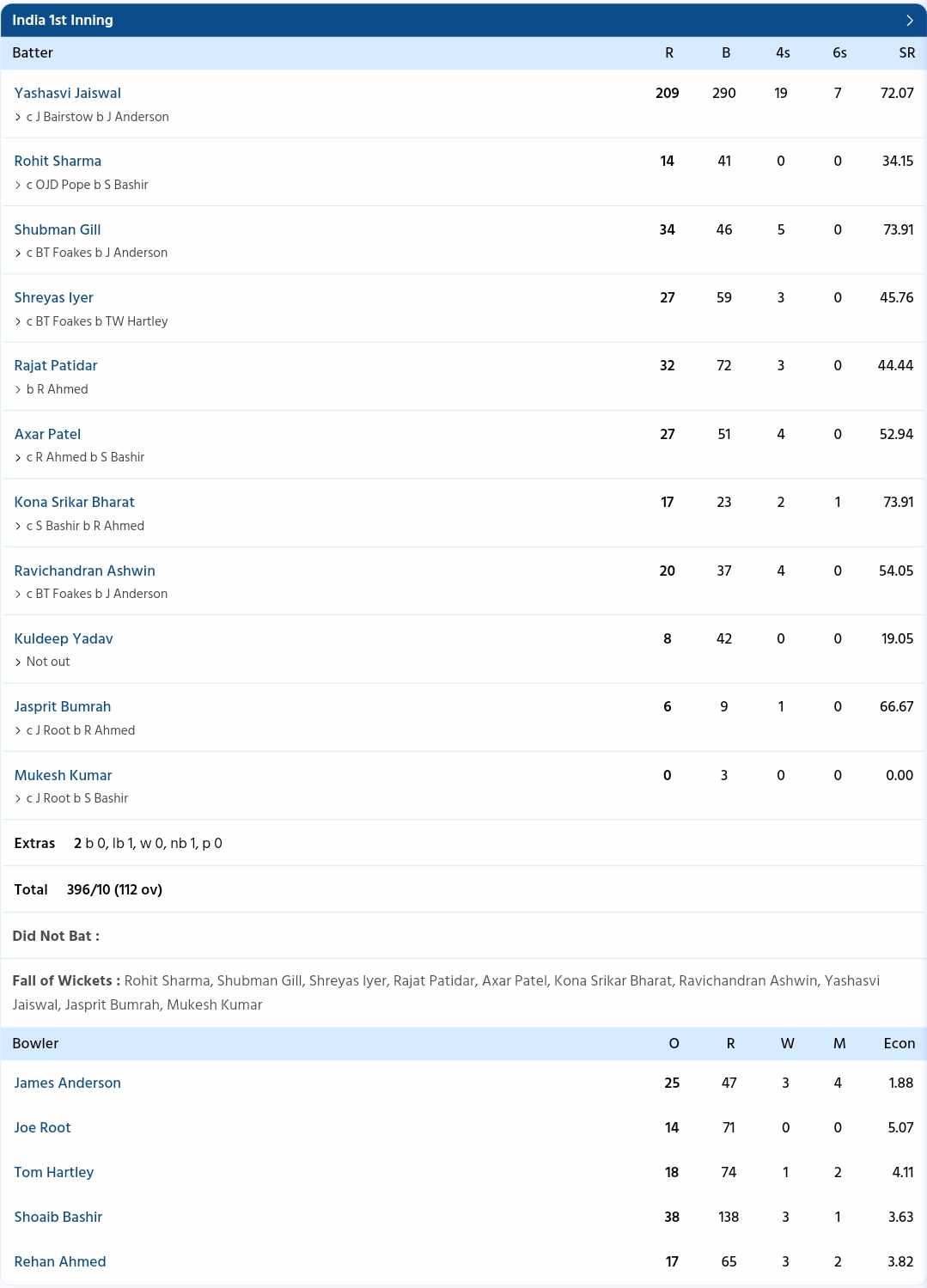This screenshot has width=927, height=1288.
Task: Open Yashasvi Jaiswal's player profile
Action: pyautogui.click(x=67, y=93)
